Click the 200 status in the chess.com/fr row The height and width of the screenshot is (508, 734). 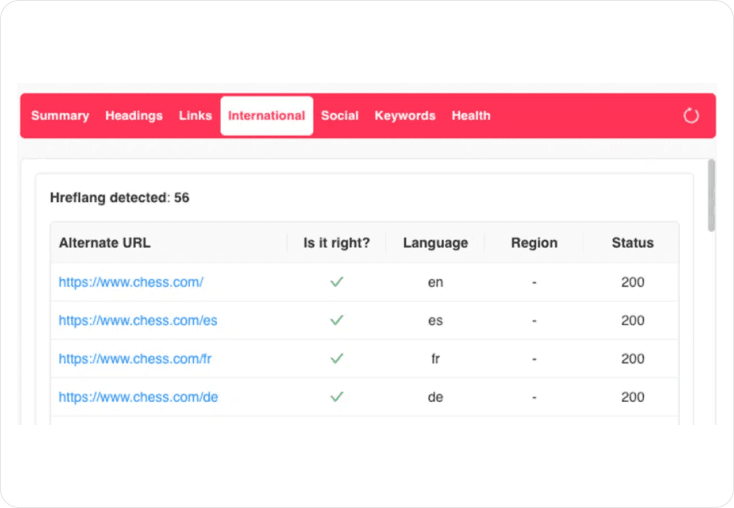point(633,359)
